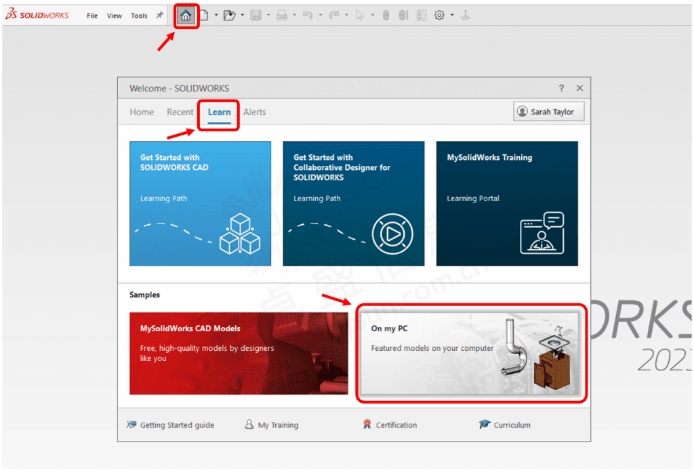Click the File Properties list icon

click(x=422, y=15)
